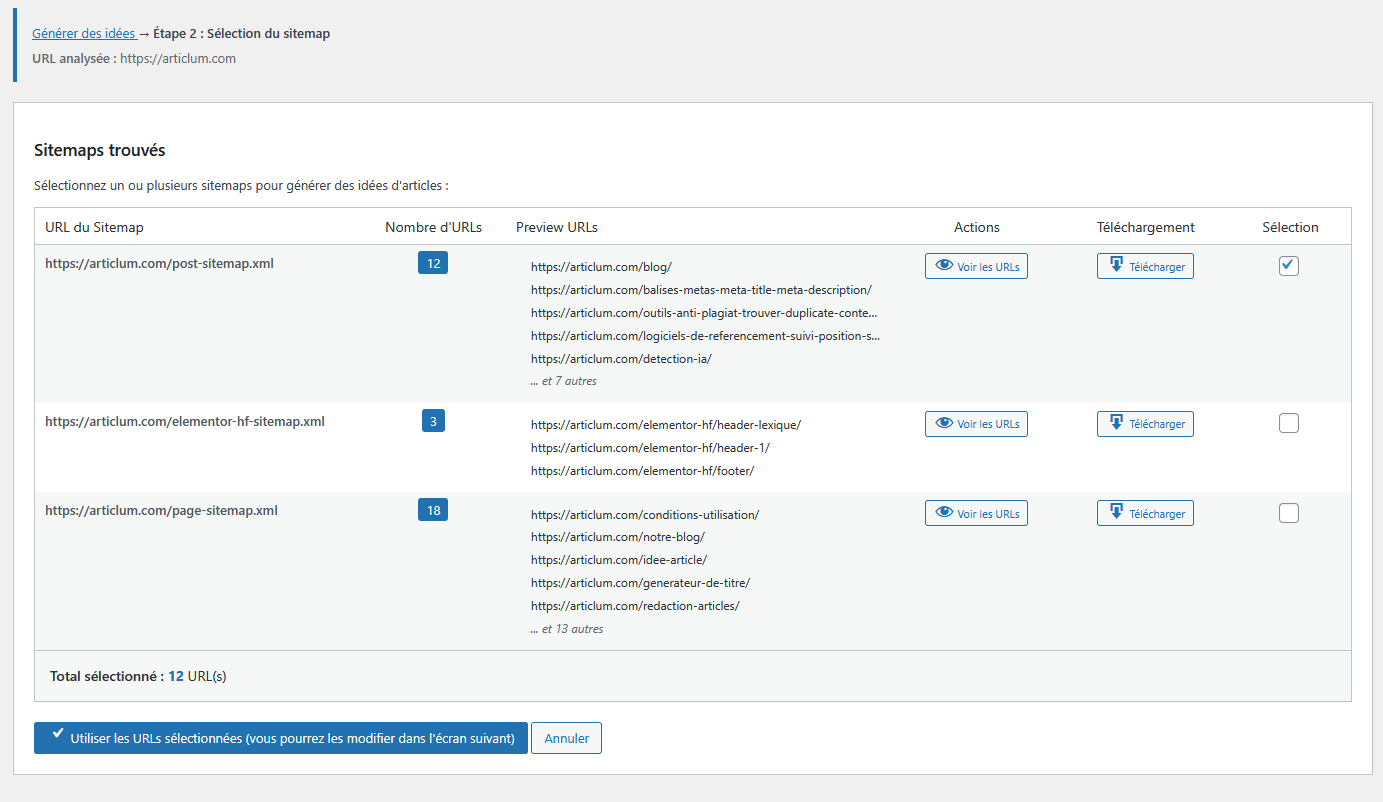Click eye icon for elementor-hf-sitemap row

[944, 424]
